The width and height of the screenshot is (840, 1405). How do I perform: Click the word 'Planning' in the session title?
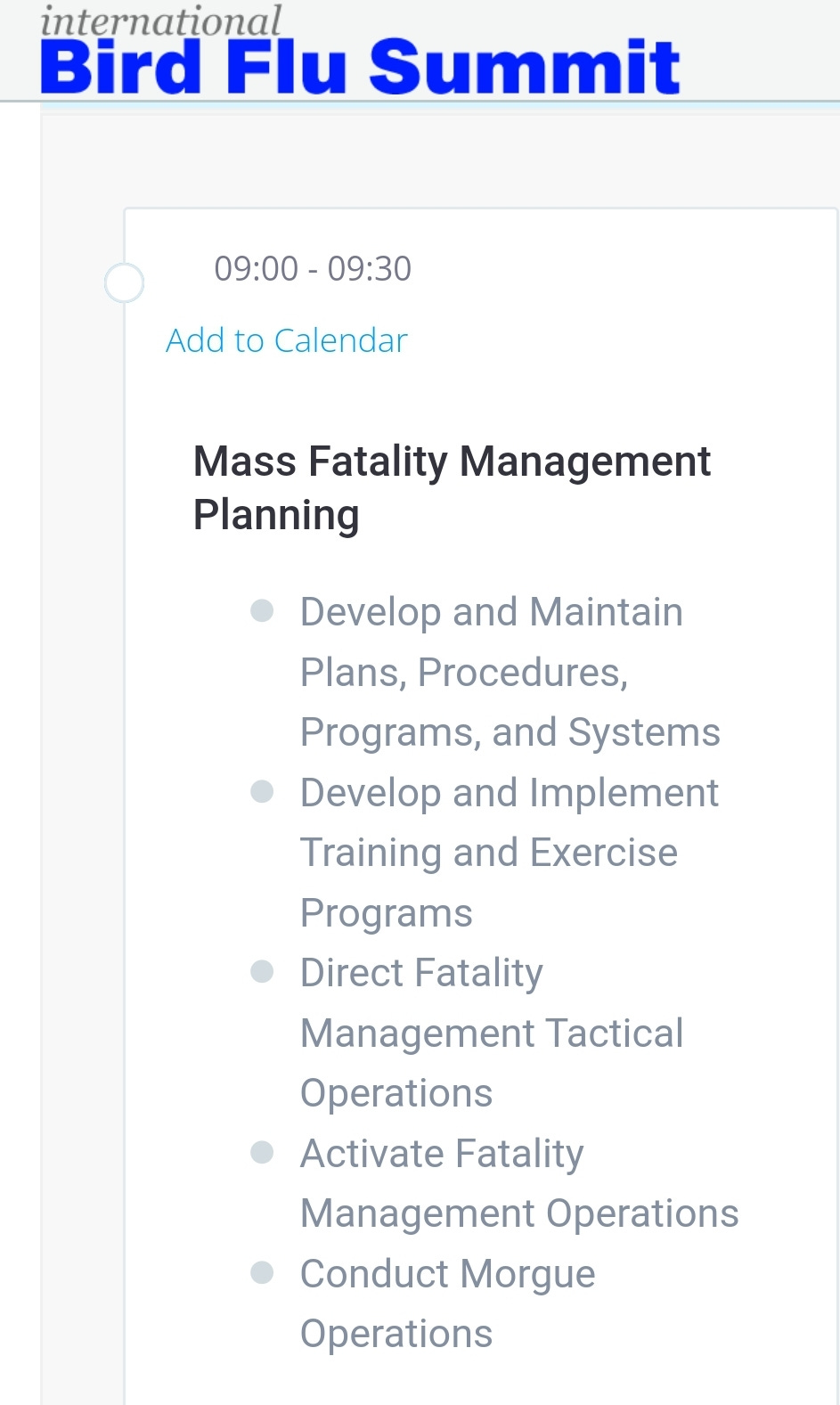coord(276,515)
